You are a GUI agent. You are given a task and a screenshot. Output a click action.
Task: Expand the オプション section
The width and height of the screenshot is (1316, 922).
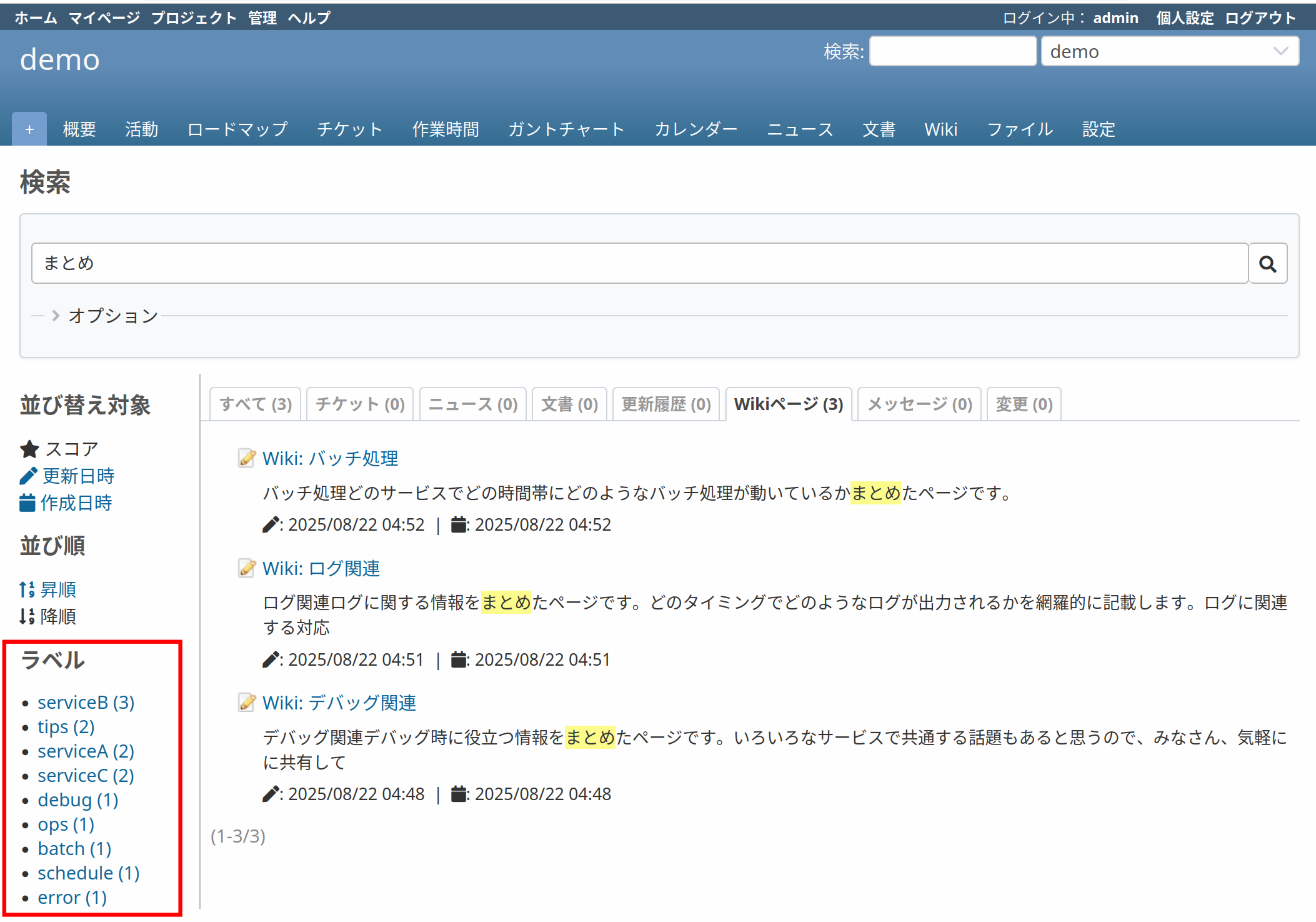(x=112, y=316)
